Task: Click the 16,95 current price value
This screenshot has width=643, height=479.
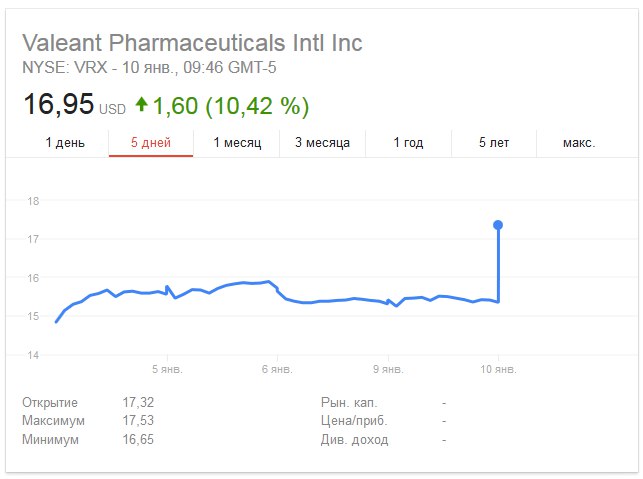Action: (59, 104)
